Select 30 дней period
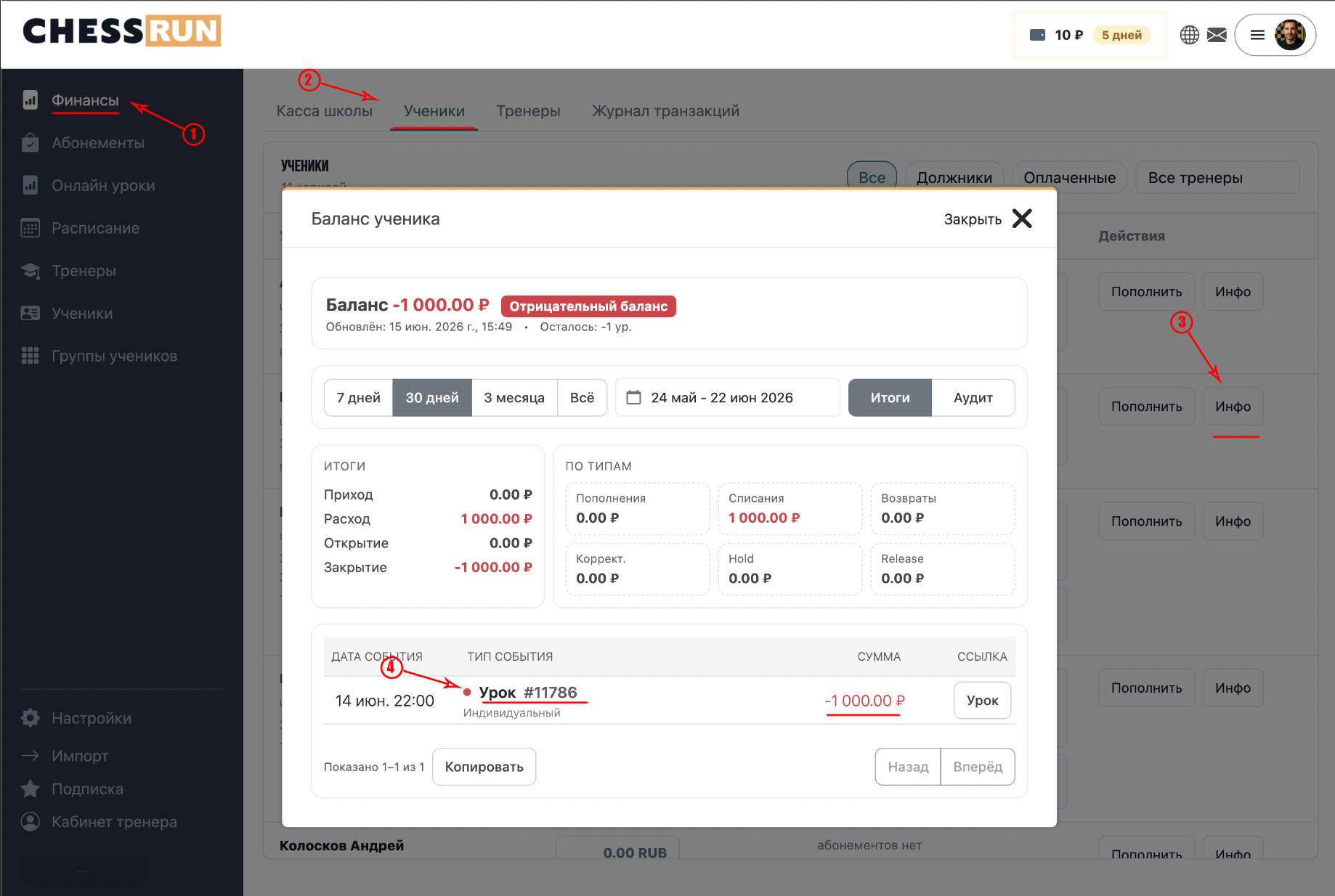Image resolution: width=1335 pixels, height=896 pixels. click(432, 397)
